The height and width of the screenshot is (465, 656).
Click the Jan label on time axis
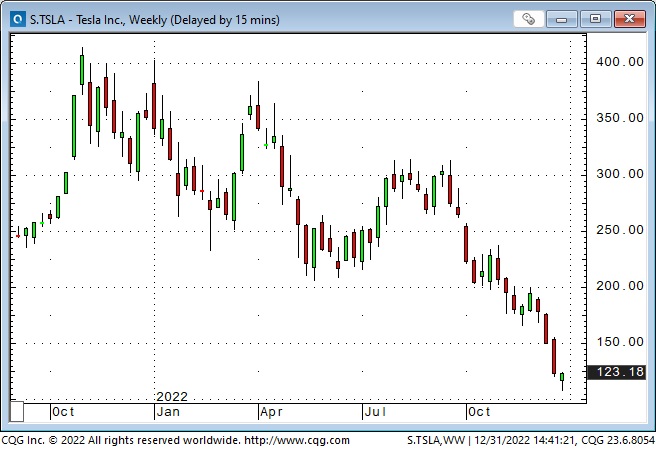[168, 412]
